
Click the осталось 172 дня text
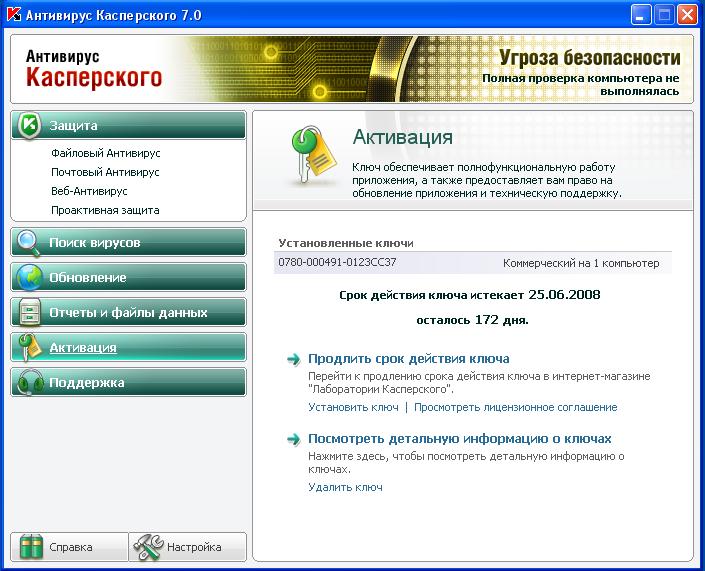[472, 320]
